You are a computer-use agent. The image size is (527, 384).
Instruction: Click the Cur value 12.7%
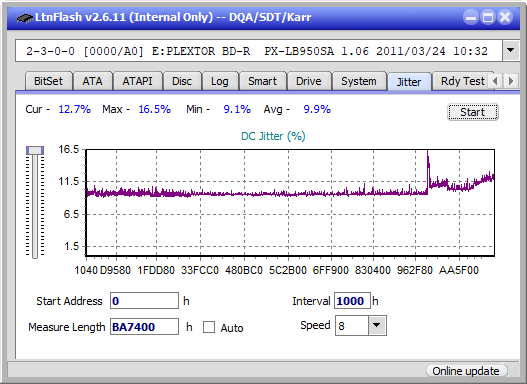pos(75,109)
